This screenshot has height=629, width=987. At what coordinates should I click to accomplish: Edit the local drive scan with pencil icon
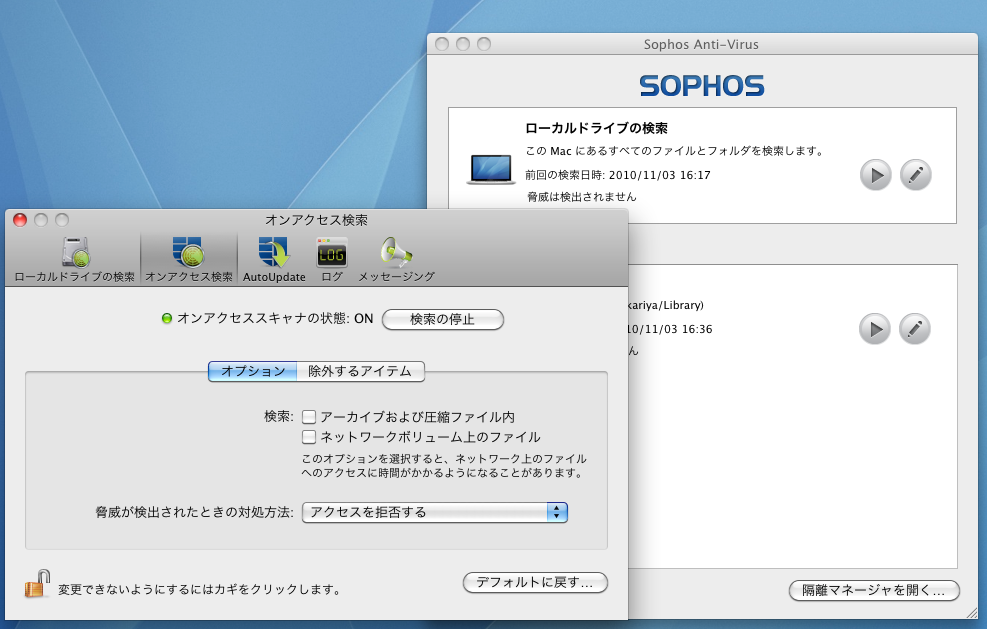click(915, 175)
